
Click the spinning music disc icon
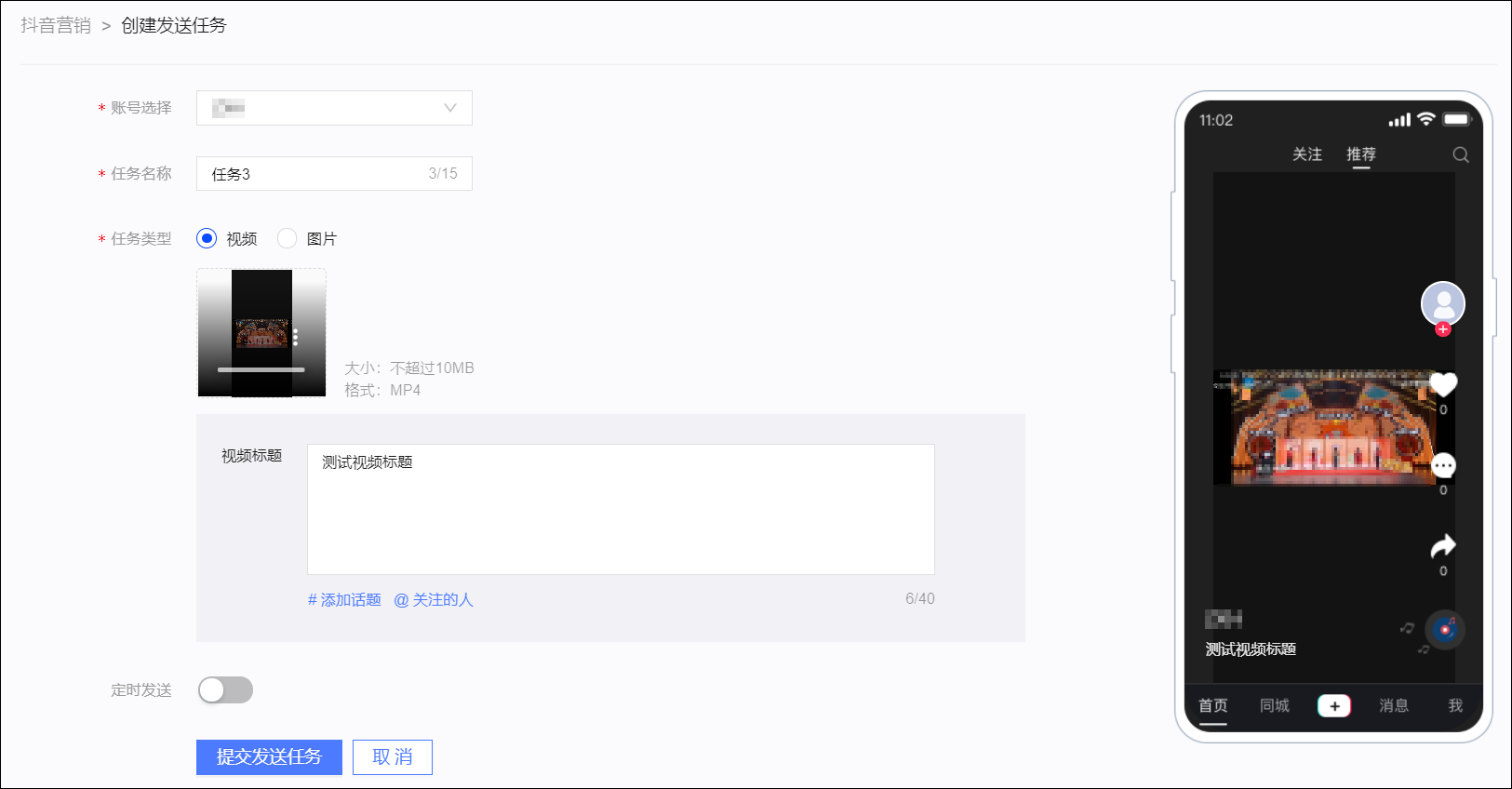click(1445, 630)
